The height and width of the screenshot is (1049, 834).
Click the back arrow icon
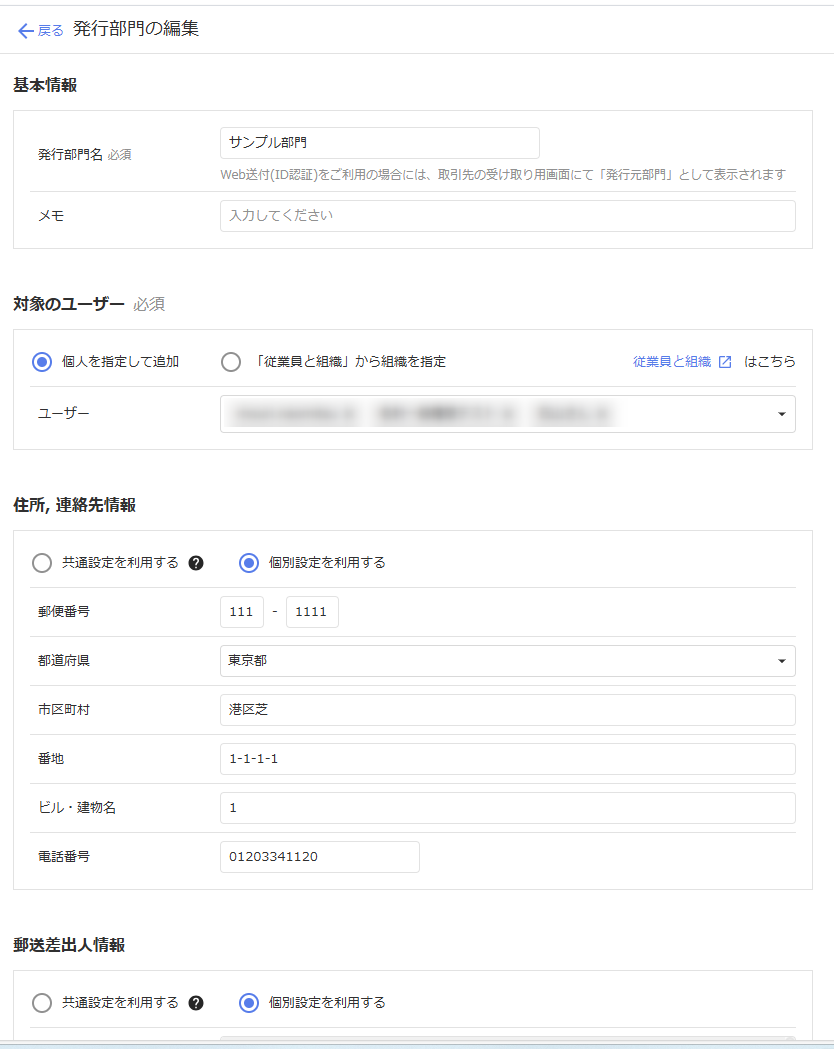click(26, 30)
